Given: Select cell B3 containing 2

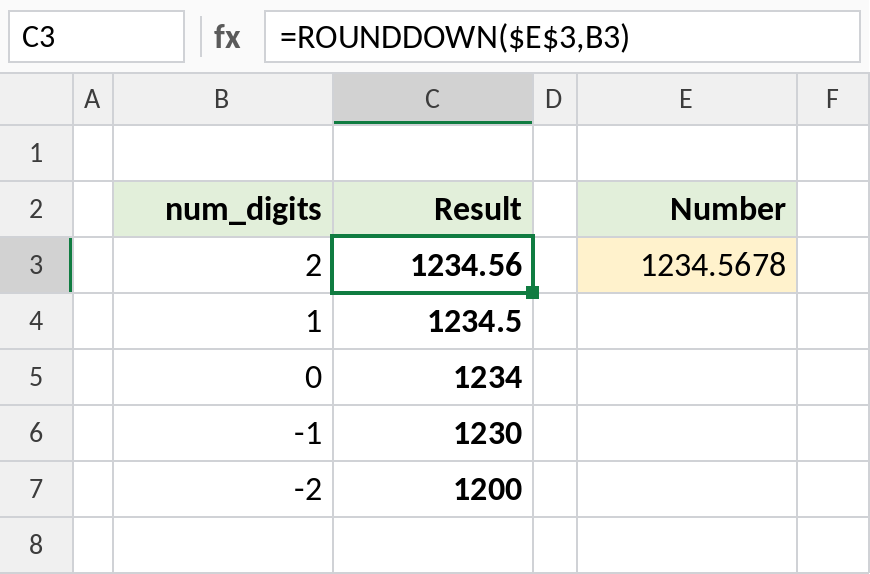Looking at the screenshot, I should [222, 265].
